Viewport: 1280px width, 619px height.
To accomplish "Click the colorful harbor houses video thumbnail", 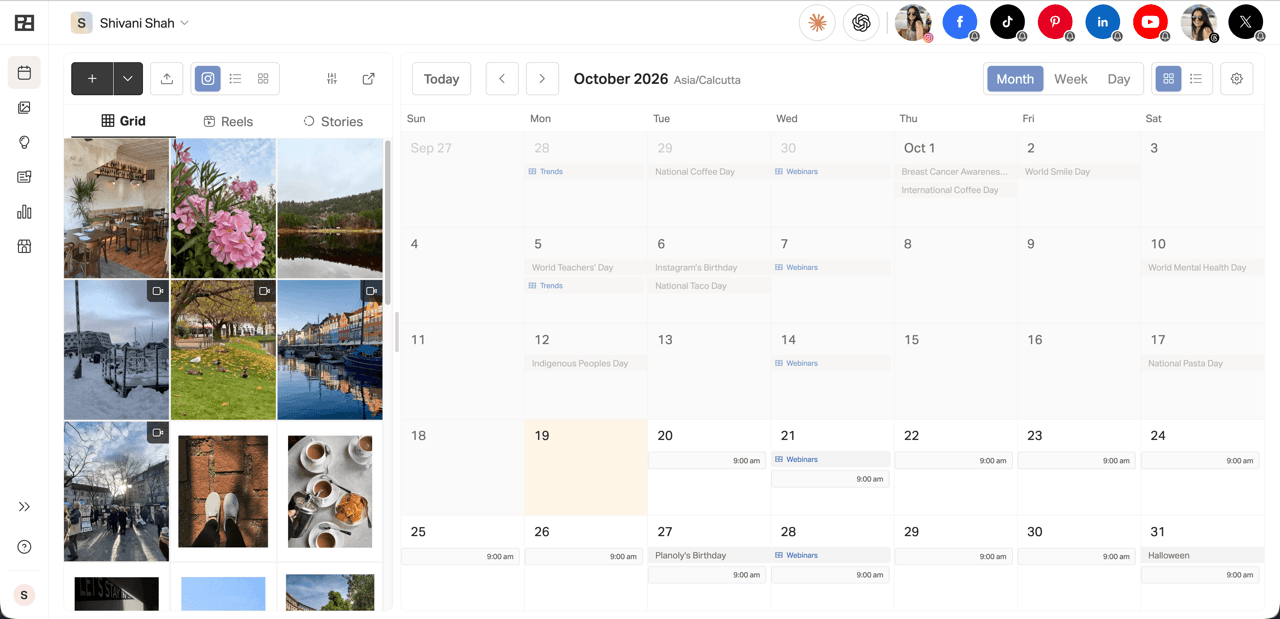I will click(330, 350).
